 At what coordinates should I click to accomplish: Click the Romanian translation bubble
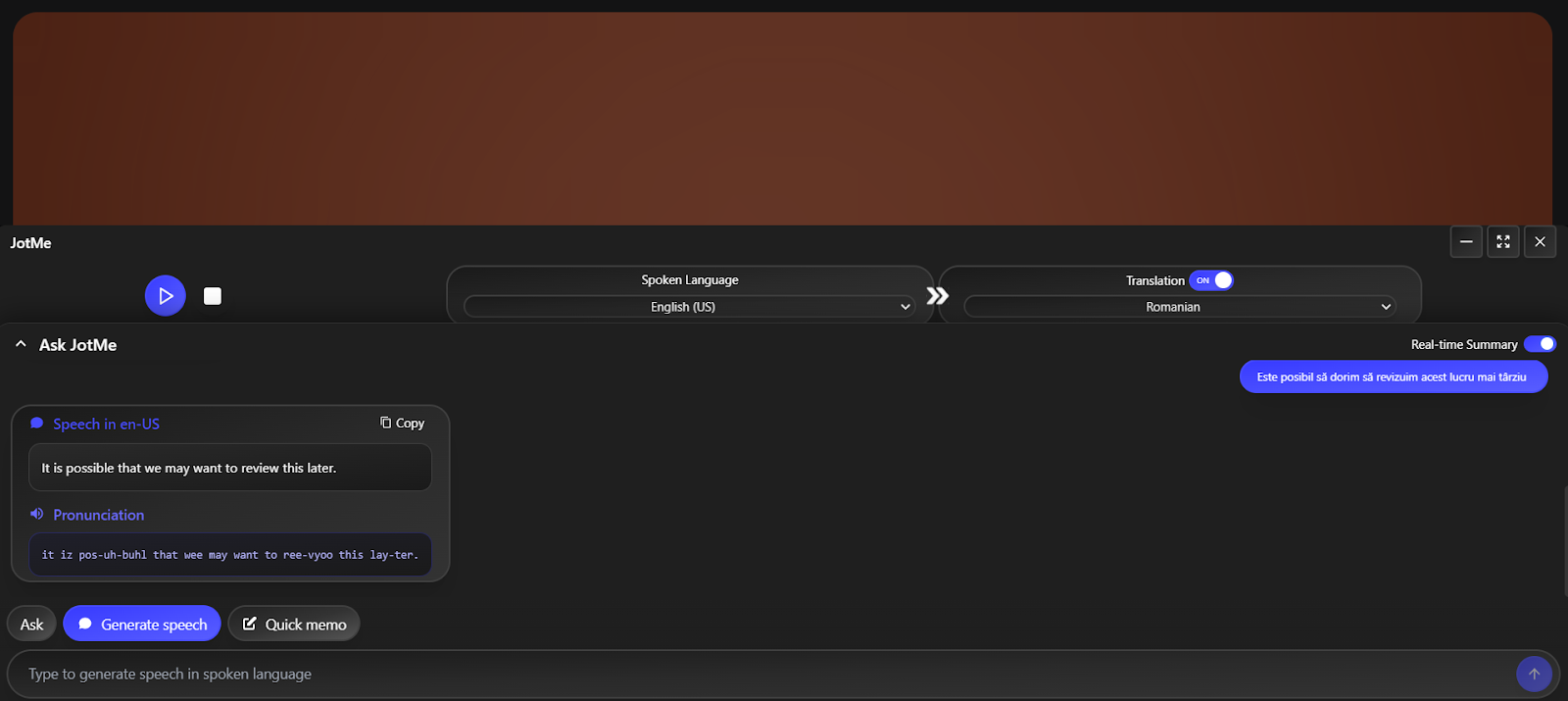pyautogui.click(x=1394, y=376)
